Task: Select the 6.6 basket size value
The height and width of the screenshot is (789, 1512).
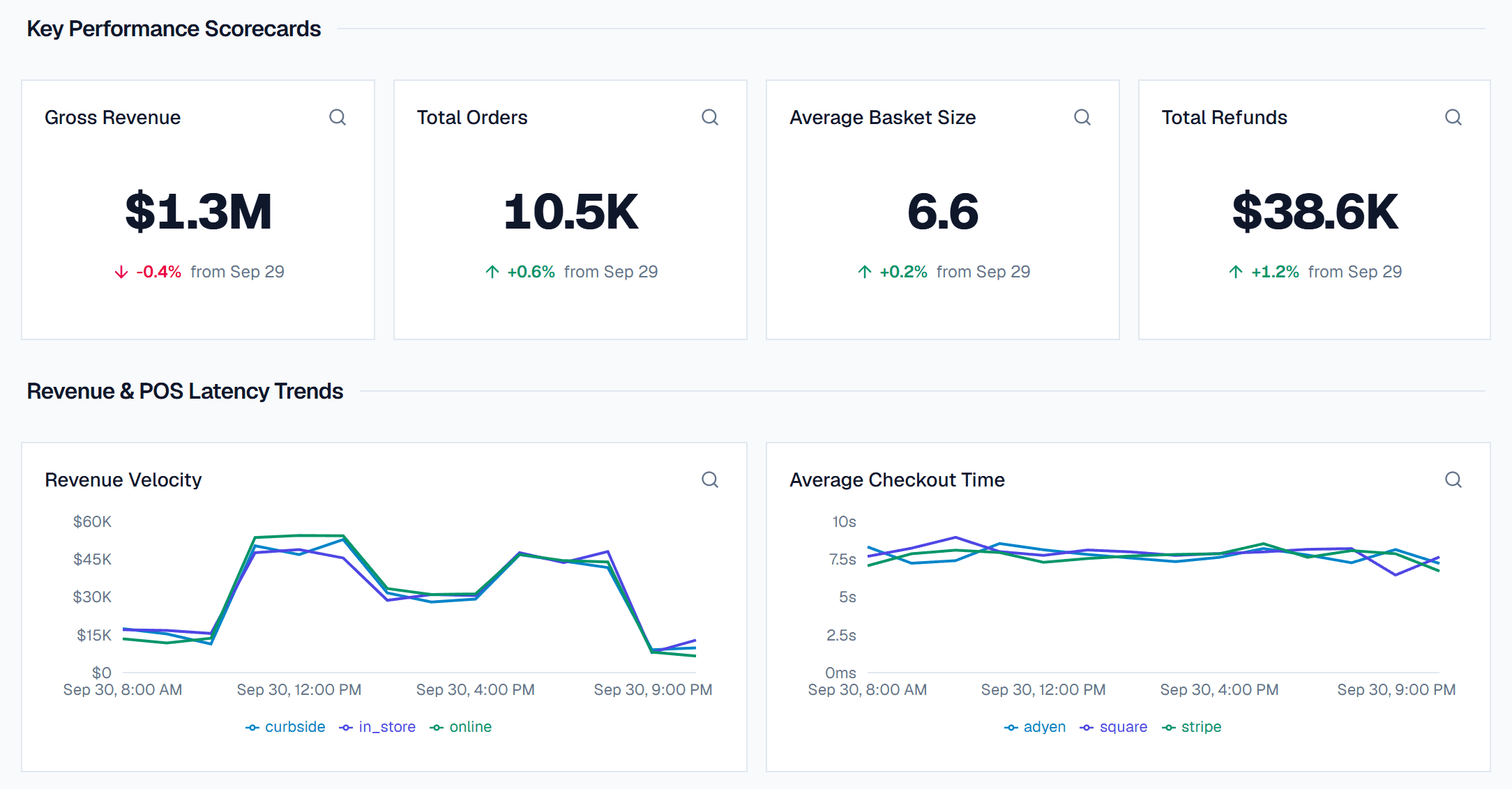Action: click(x=943, y=212)
